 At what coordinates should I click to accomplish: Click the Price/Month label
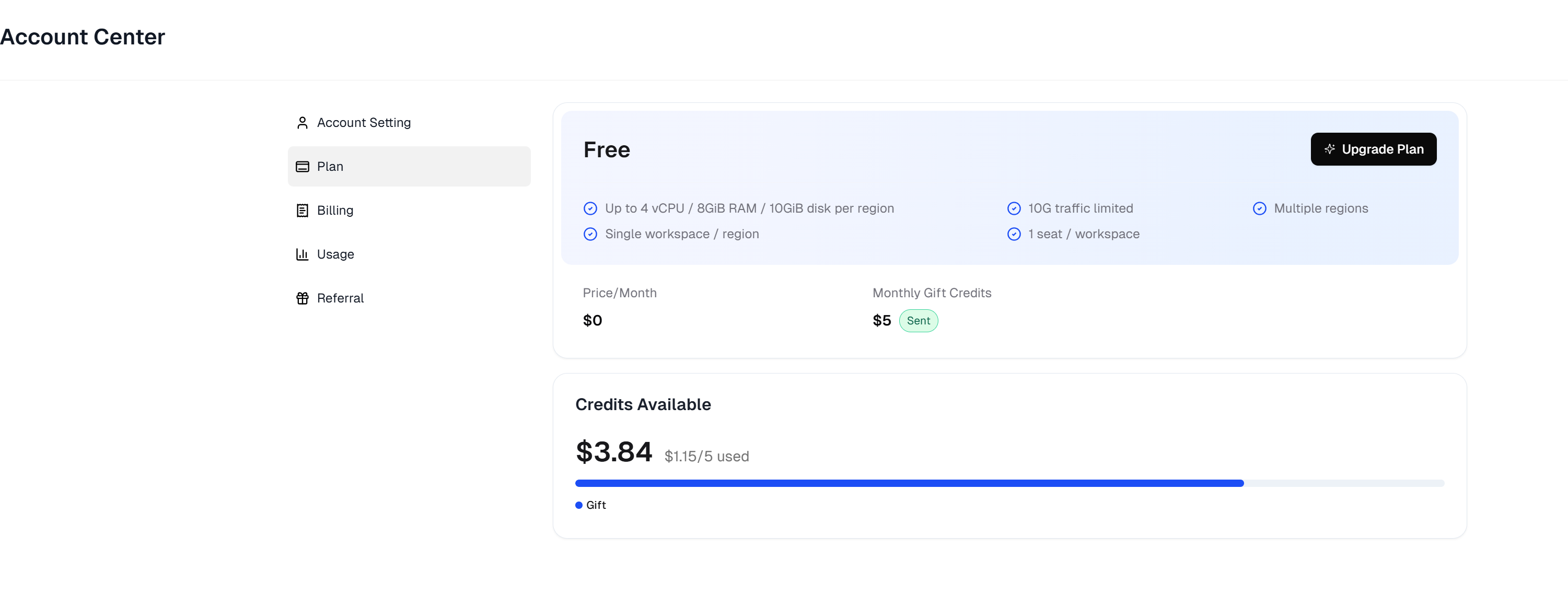[x=620, y=294]
